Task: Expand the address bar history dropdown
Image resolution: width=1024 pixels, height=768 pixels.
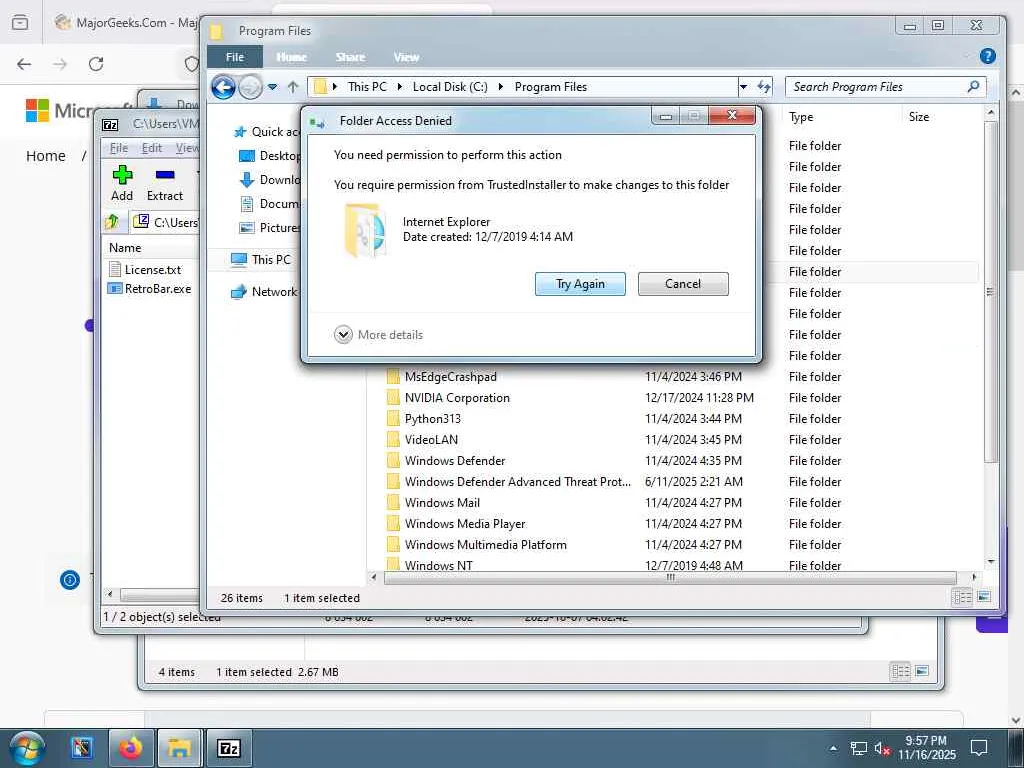Action: (743, 87)
